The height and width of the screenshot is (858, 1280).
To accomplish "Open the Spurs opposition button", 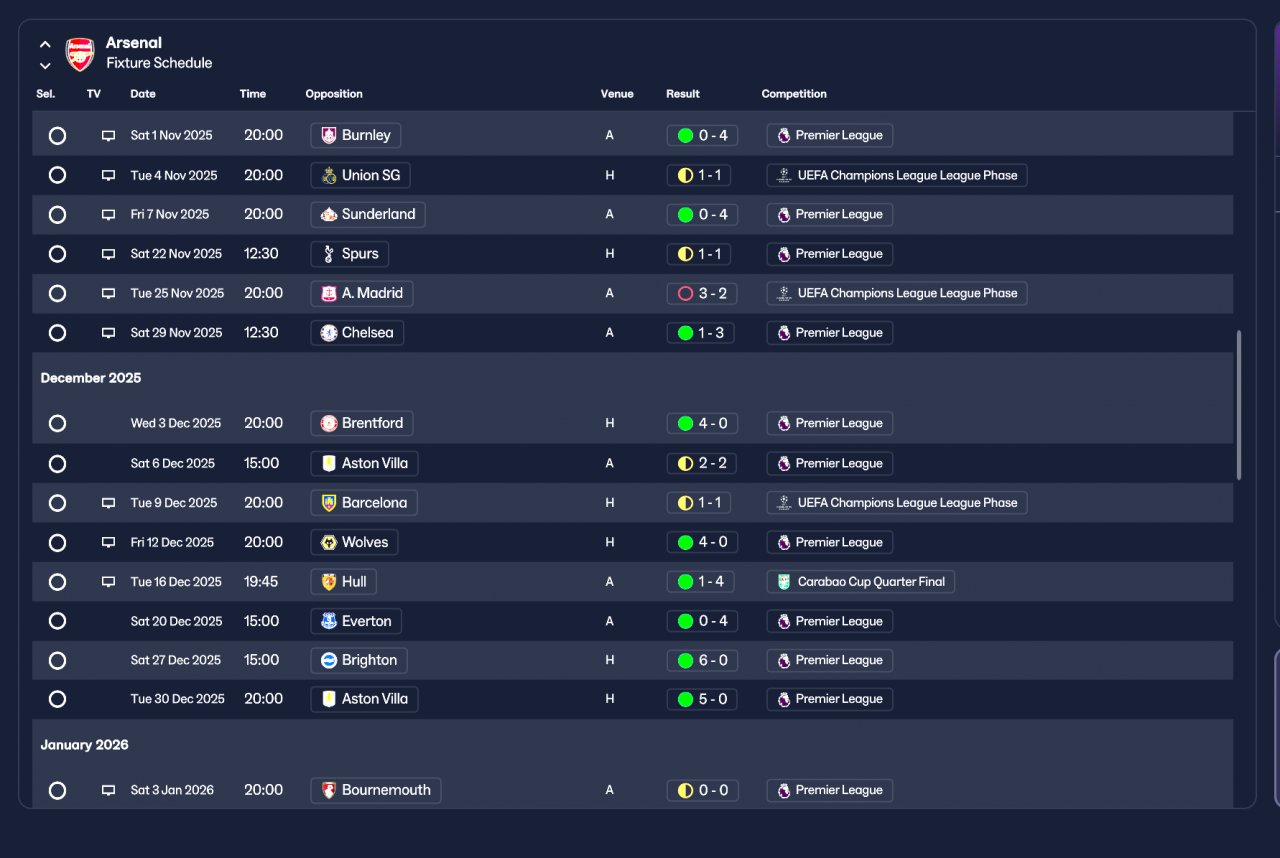I will click(350, 254).
